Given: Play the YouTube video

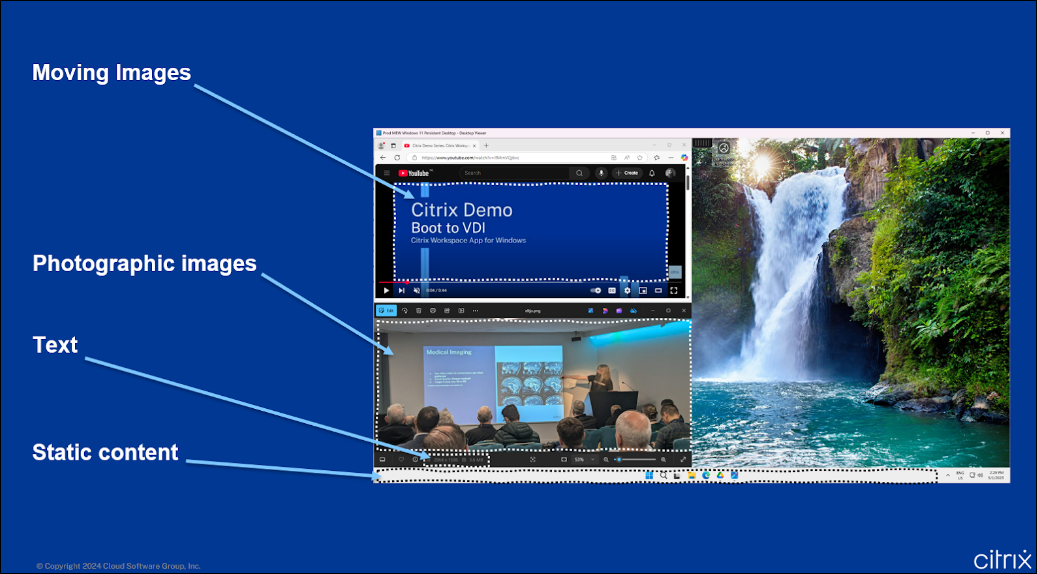Looking at the screenshot, I should pos(386,291).
